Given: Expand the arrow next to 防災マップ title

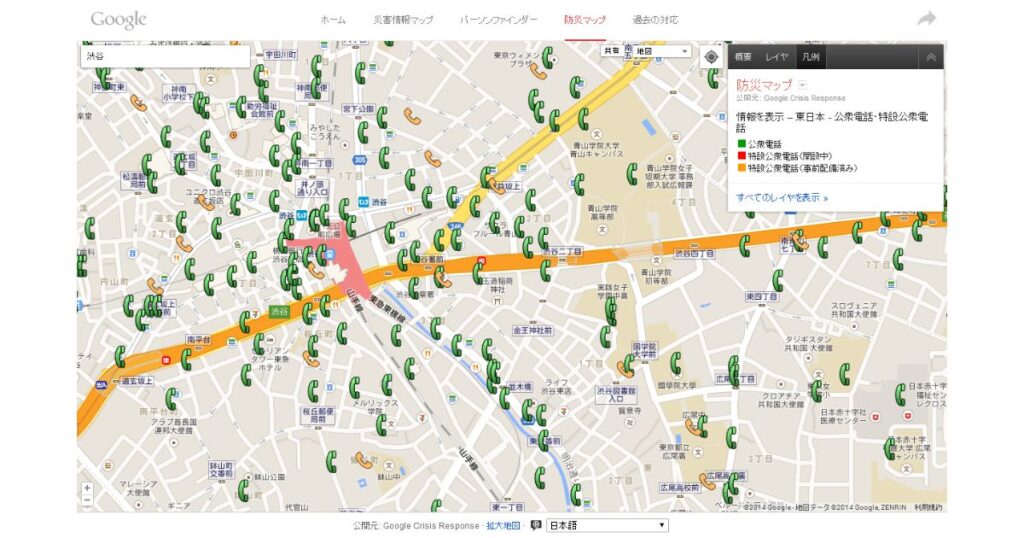Looking at the screenshot, I should click(803, 85).
